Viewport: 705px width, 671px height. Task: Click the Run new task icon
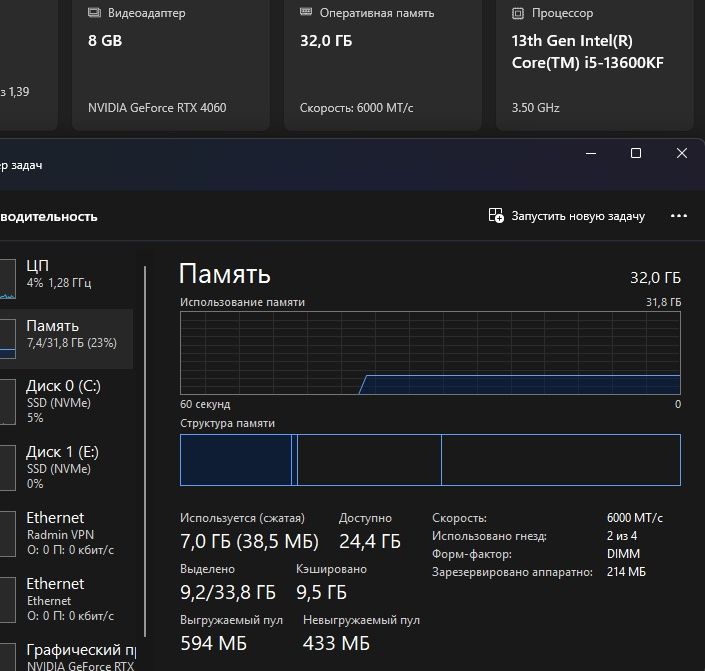[x=496, y=215]
